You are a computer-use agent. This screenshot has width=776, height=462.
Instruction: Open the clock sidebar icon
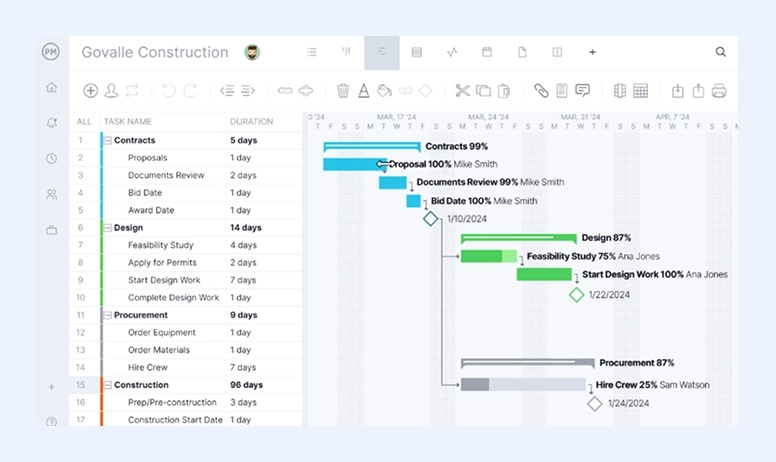51,158
